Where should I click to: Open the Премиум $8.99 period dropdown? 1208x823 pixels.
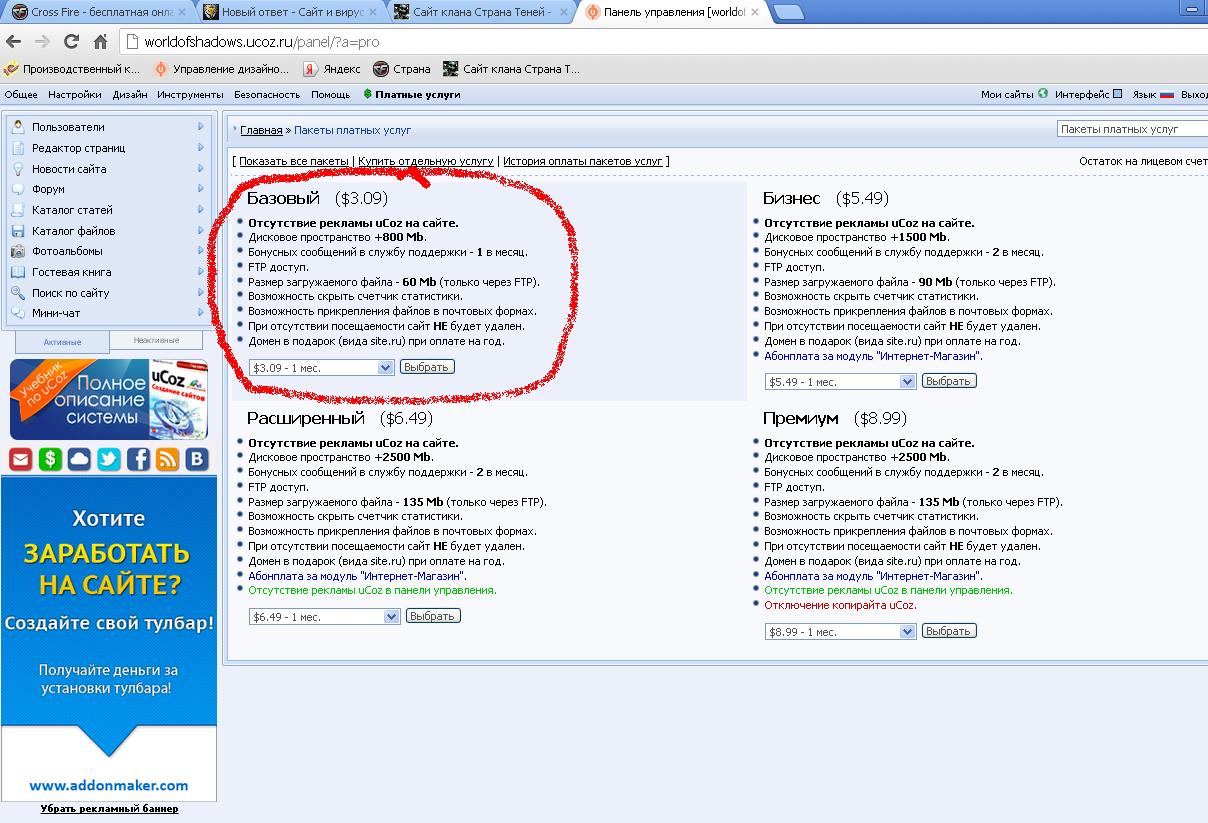(841, 632)
